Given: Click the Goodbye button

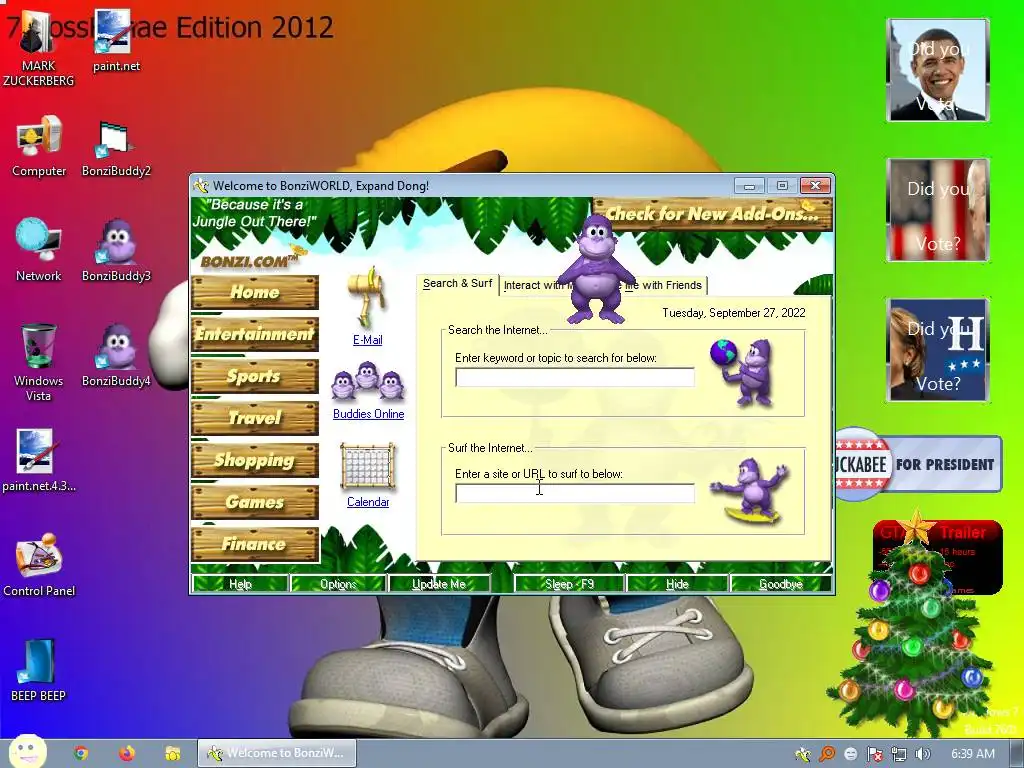Looking at the screenshot, I should (781, 584).
